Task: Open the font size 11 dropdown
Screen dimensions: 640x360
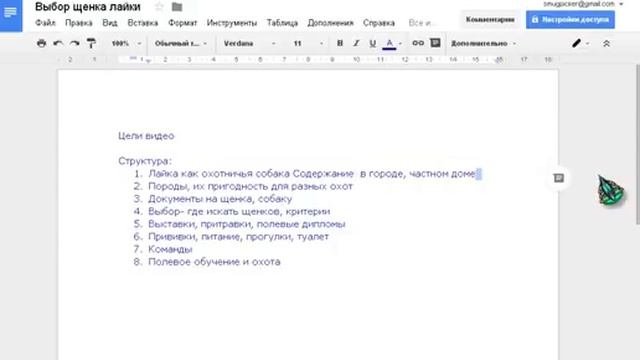Action: pos(308,43)
